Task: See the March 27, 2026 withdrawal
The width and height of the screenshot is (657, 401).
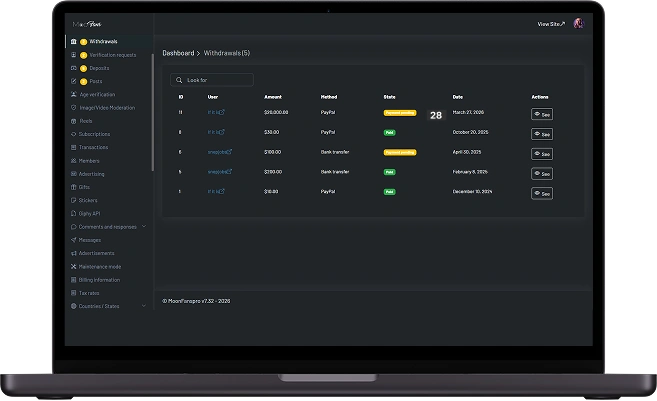Action: click(x=542, y=114)
